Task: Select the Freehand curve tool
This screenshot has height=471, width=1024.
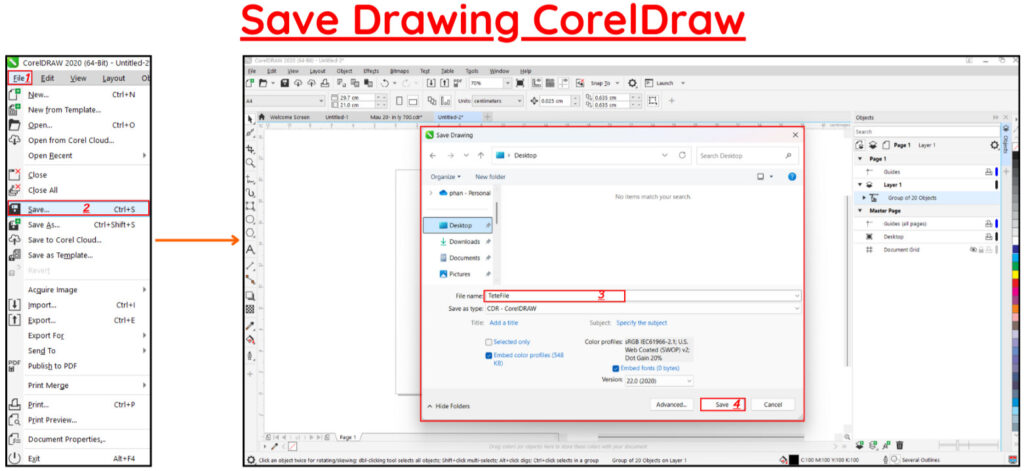Action: tap(250, 180)
